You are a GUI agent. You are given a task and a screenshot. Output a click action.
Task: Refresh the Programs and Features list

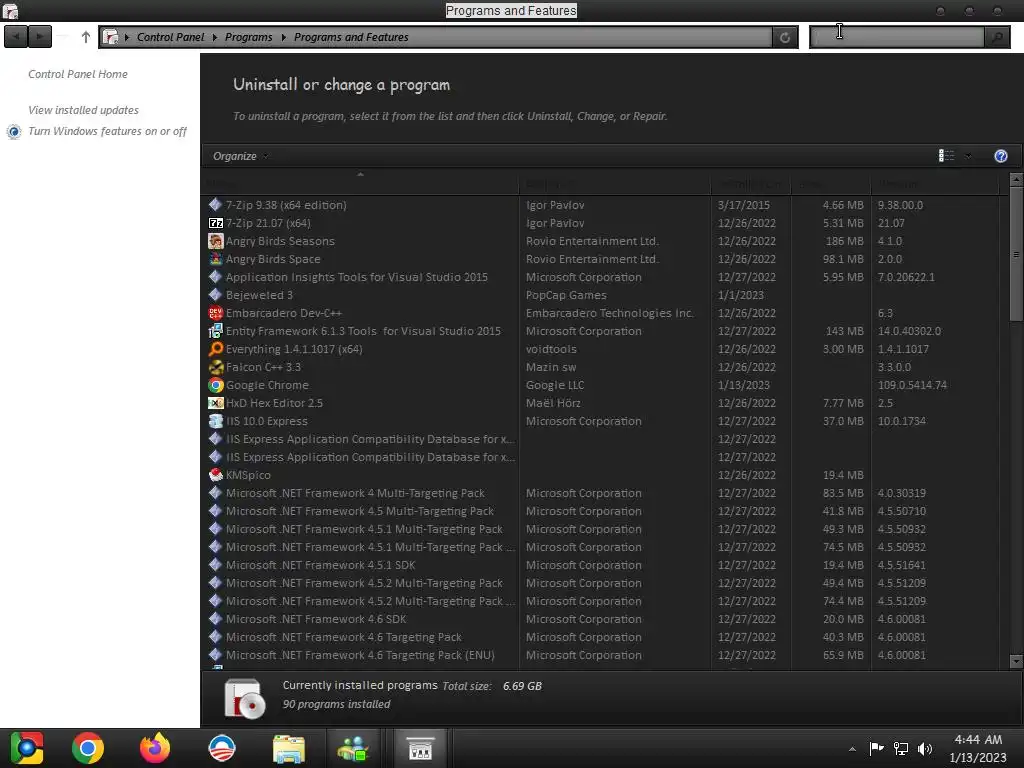point(785,37)
